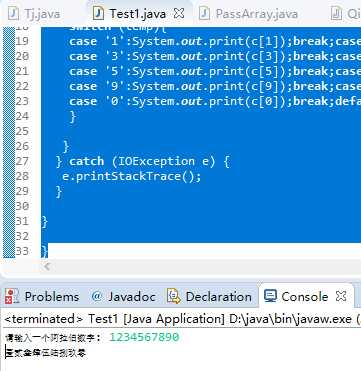Click line number 33 in the editor gutter
The width and height of the screenshot is (361, 371).
coord(22,251)
